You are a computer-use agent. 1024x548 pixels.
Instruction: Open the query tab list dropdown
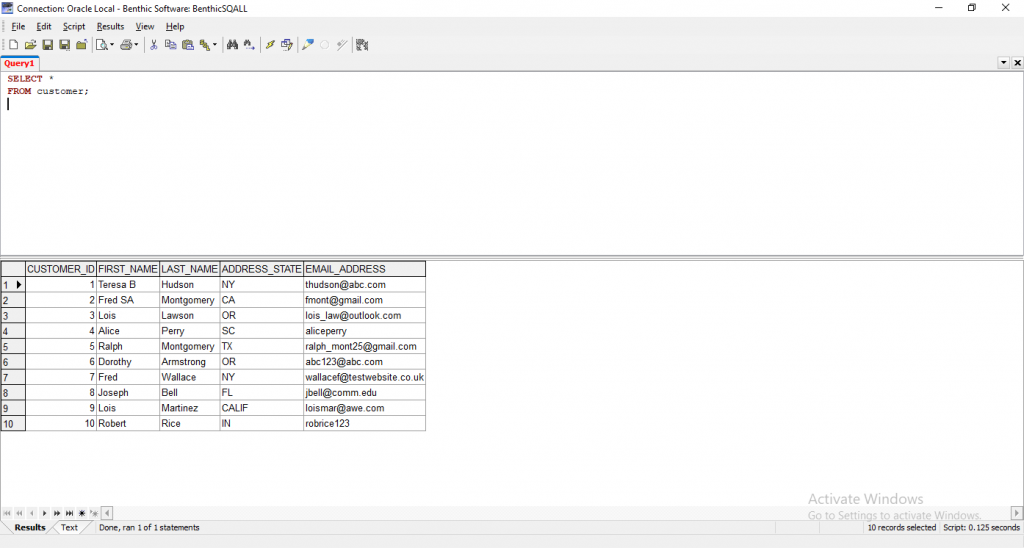coord(1004,63)
